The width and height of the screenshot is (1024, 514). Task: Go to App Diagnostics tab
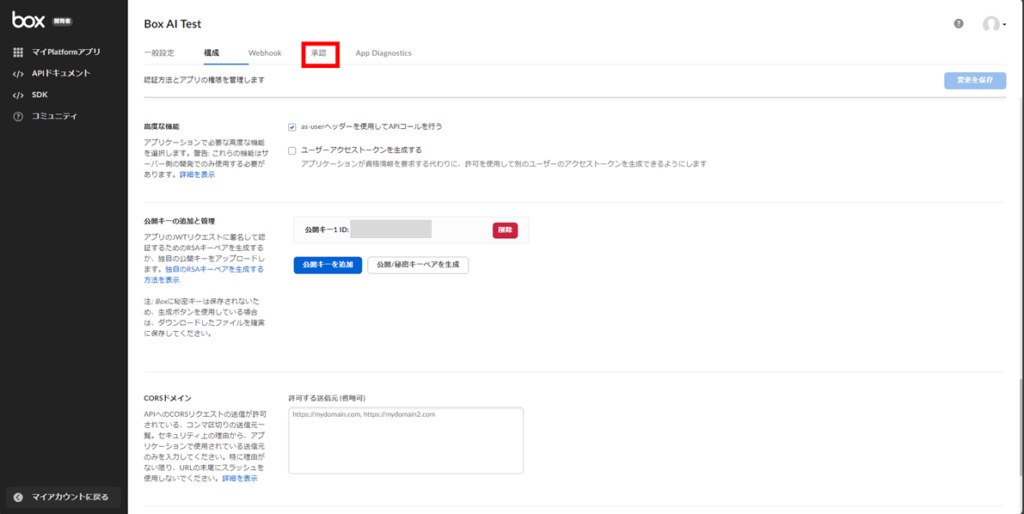(x=383, y=52)
